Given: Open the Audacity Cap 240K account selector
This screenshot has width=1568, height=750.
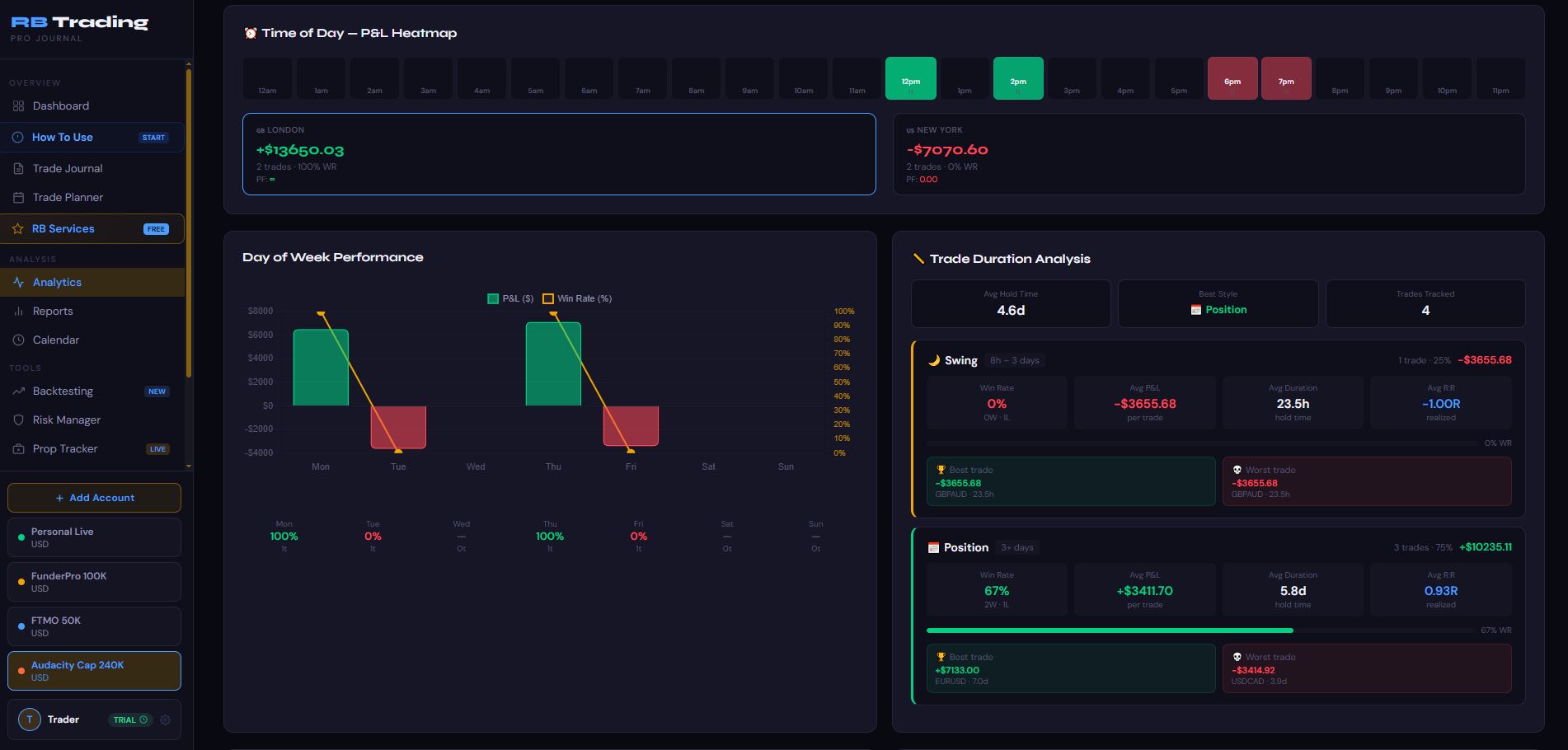Looking at the screenshot, I should pos(93,670).
